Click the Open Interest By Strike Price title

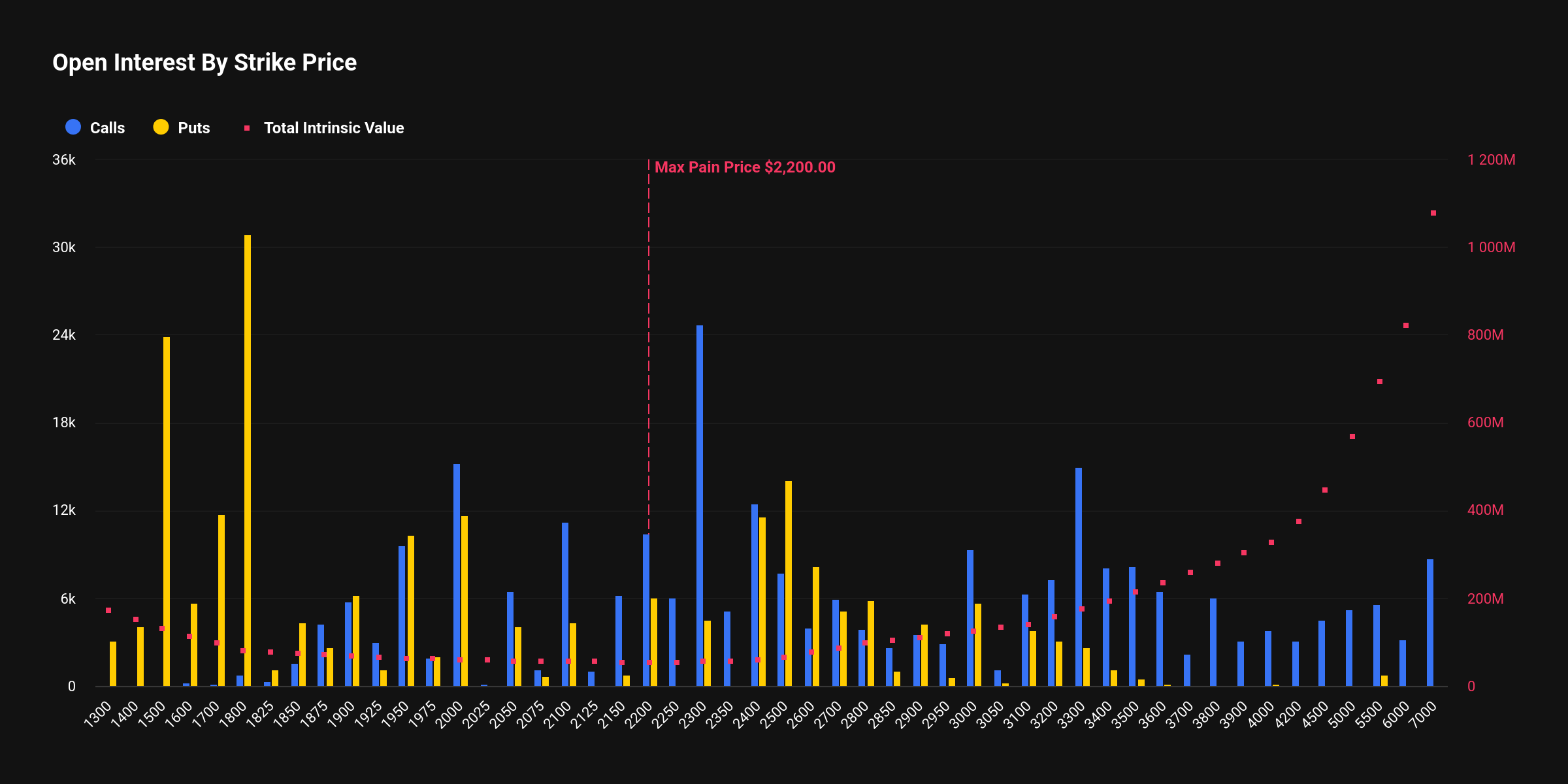pos(204,63)
